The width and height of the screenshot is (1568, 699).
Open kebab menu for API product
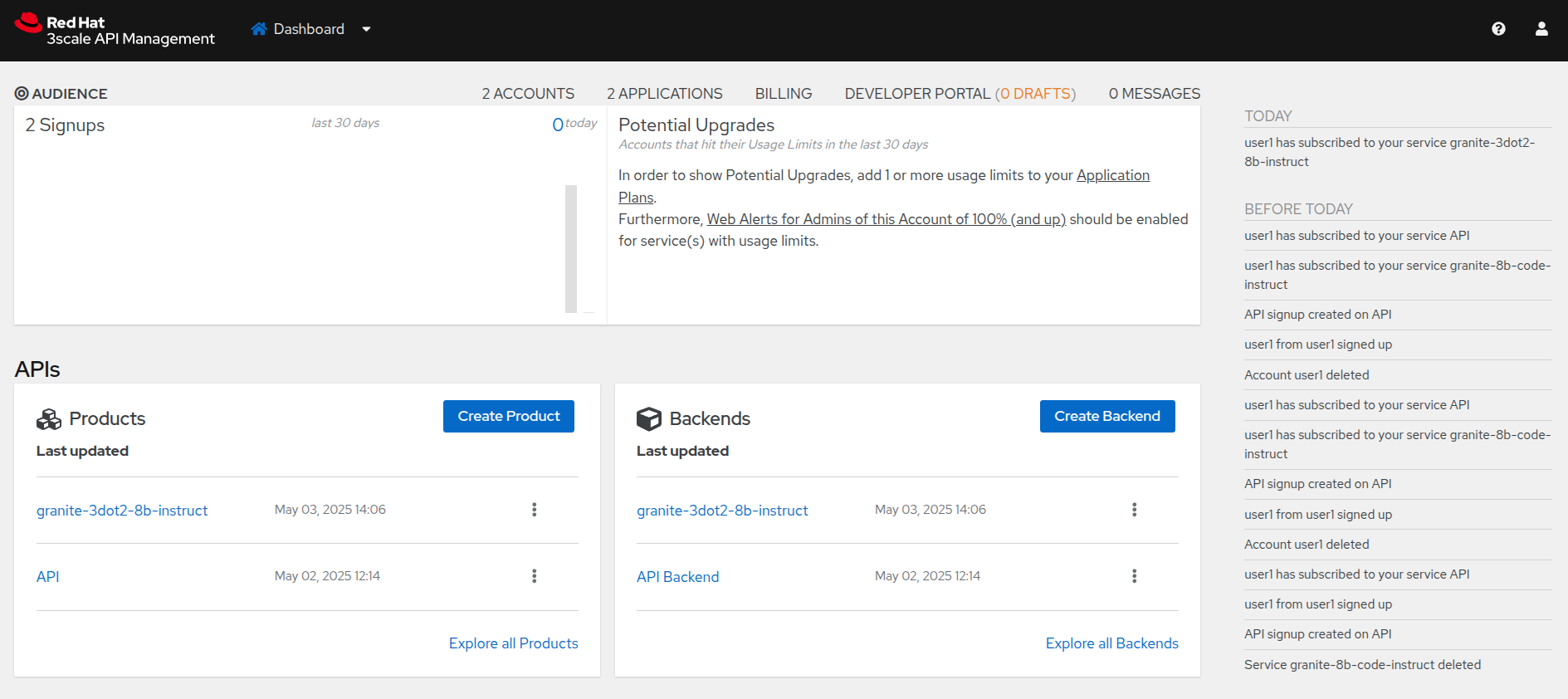pyautogui.click(x=535, y=576)
